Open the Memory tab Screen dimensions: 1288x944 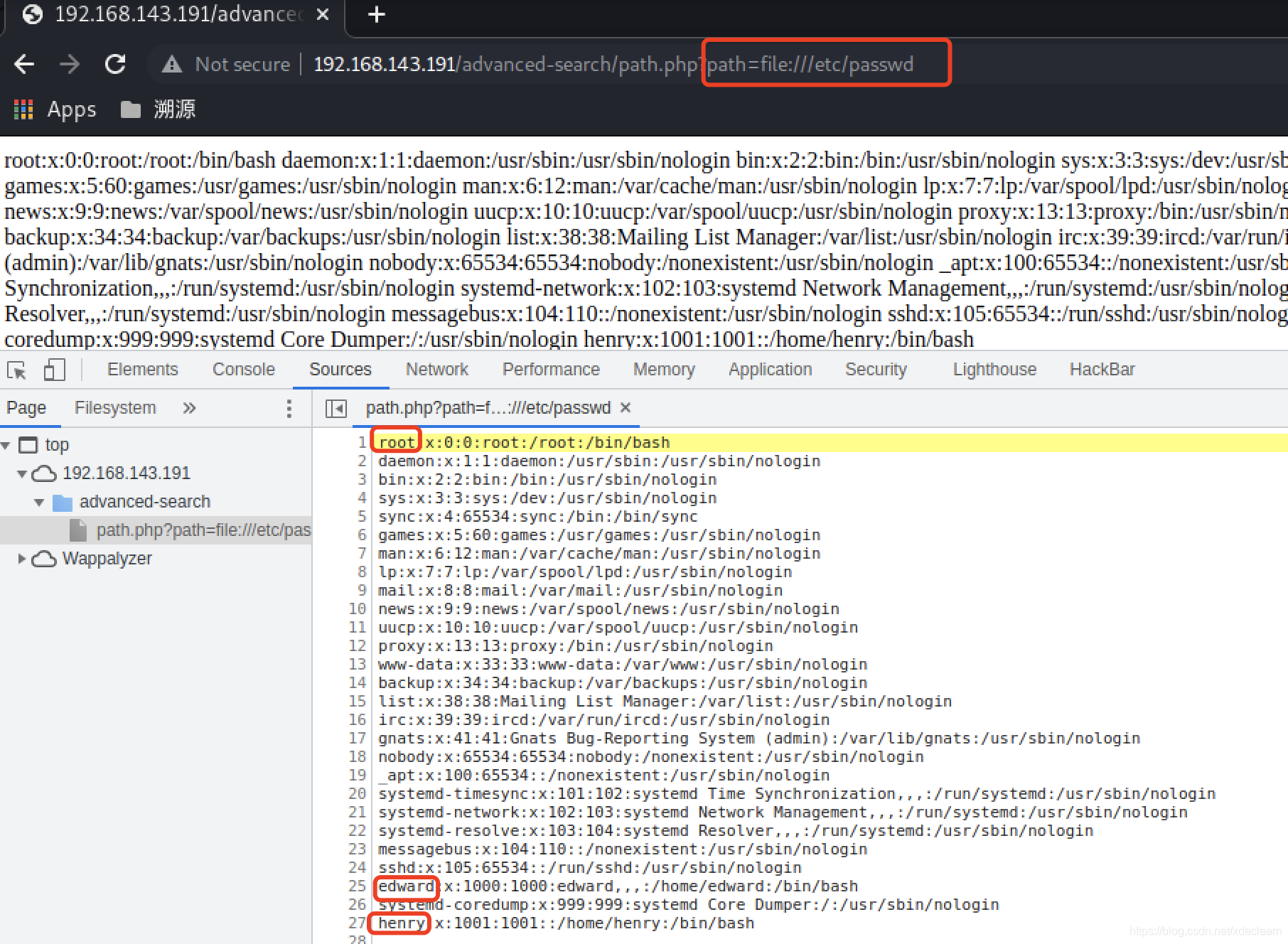pos(664,370)
